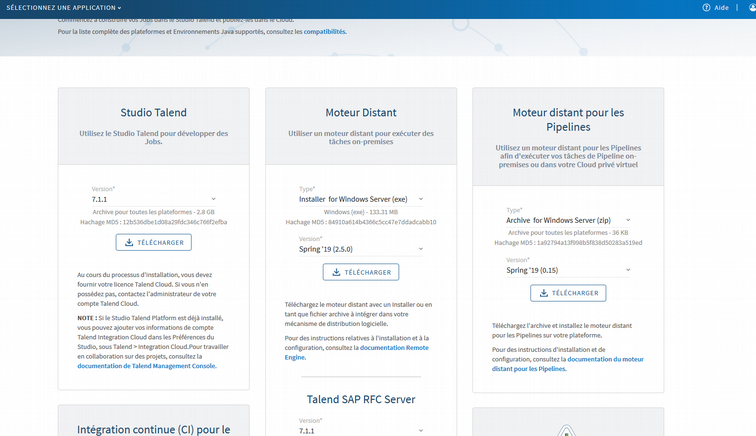Open the Aide help link
The image size is (756, 436).
point(721,8)
